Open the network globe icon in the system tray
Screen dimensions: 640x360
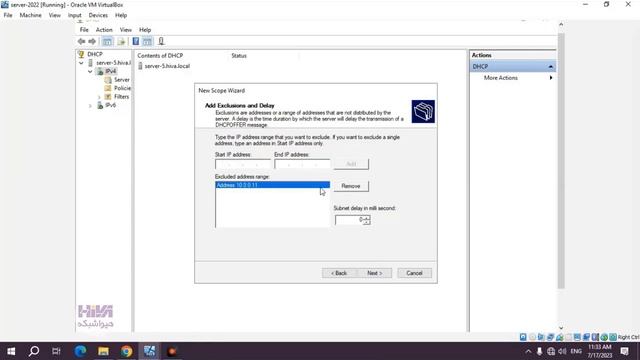pyautogui.click(x=551, y=351)
